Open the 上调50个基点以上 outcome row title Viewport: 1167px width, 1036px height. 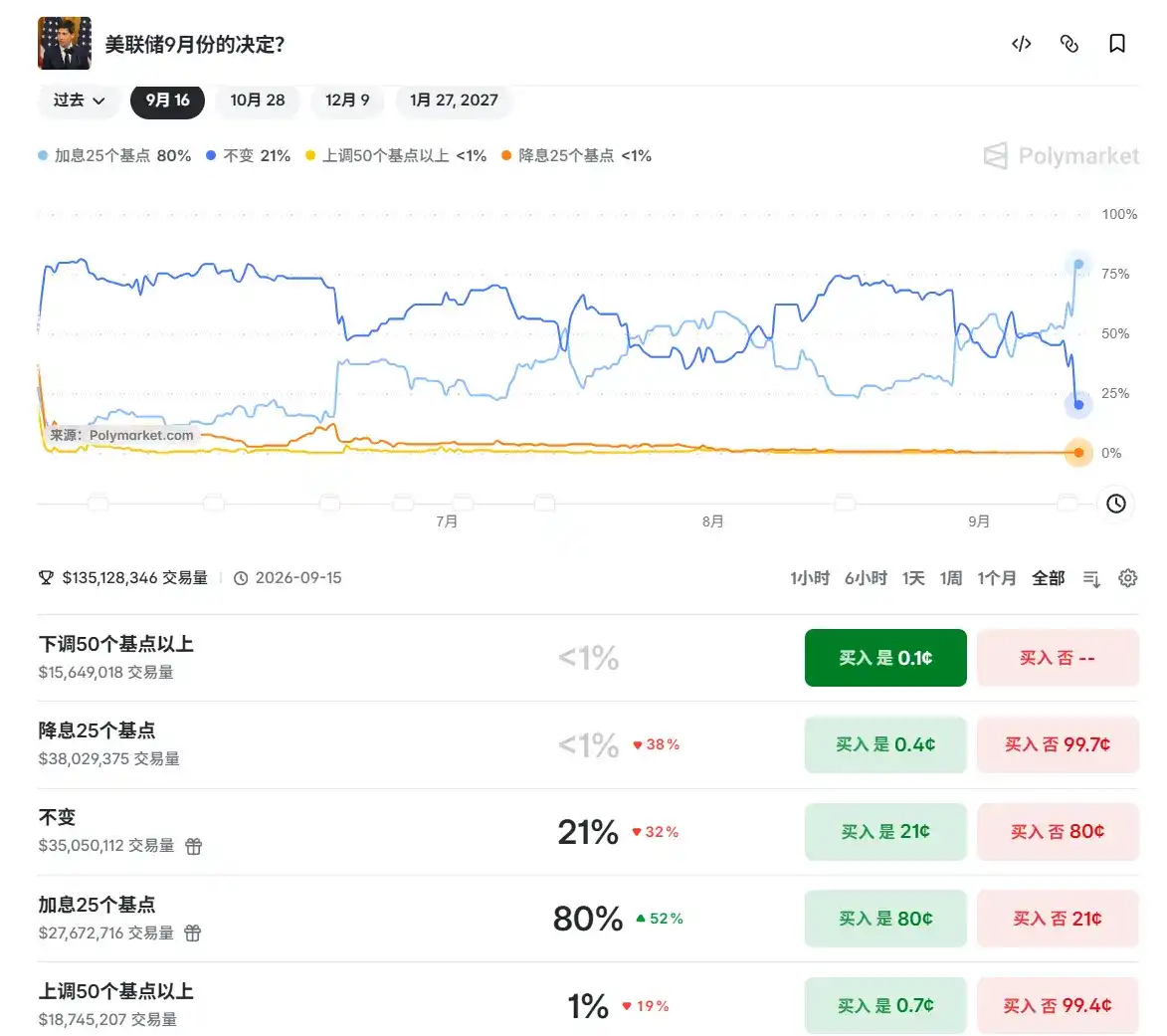click(x=116, y=992)
